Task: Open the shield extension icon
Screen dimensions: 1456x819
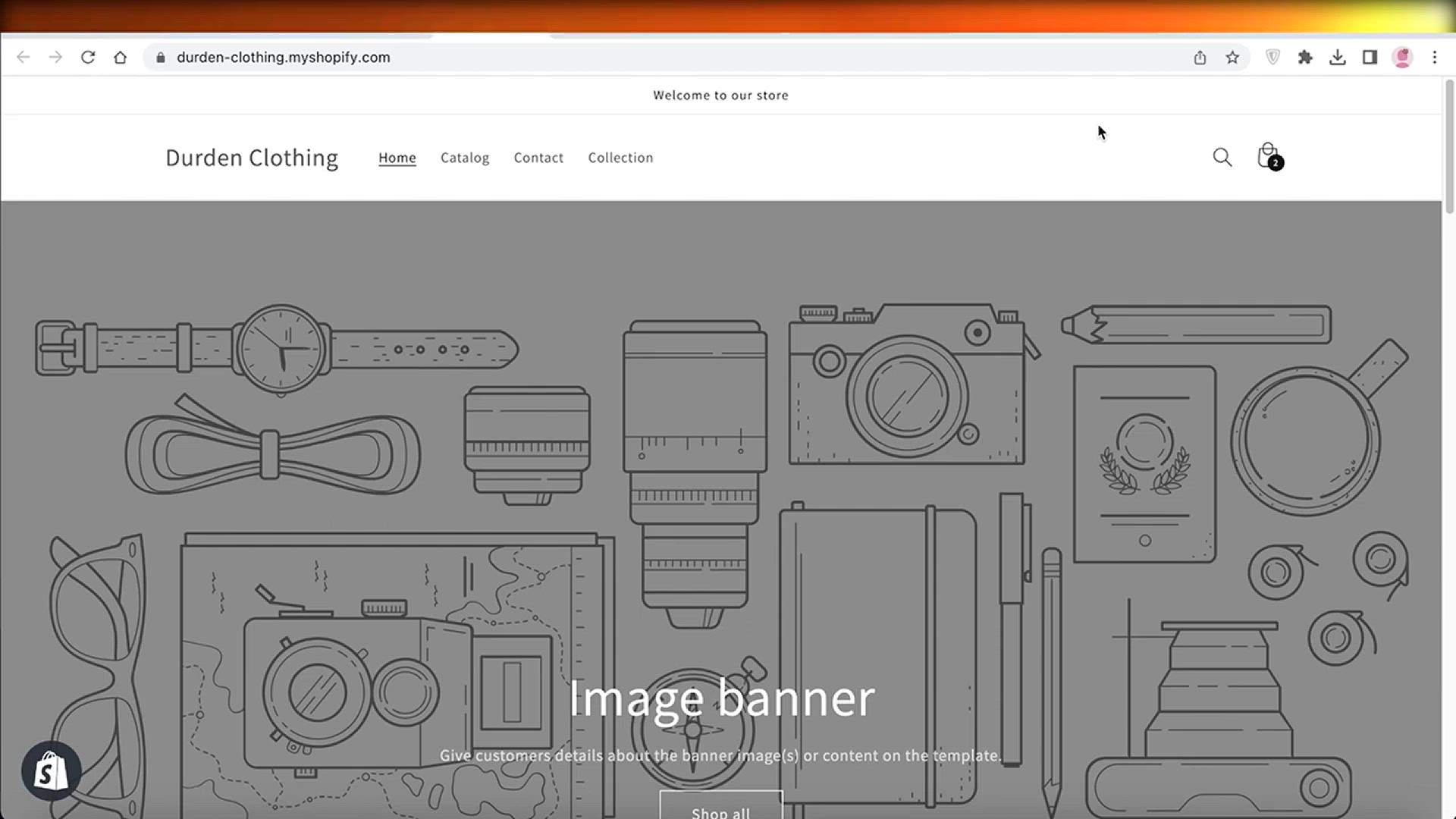Action: click(x=1273, y=58)
